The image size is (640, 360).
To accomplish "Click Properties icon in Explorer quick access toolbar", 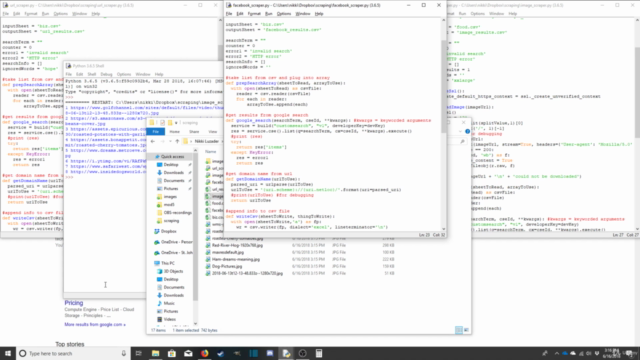I will click(x=162, y=122).
